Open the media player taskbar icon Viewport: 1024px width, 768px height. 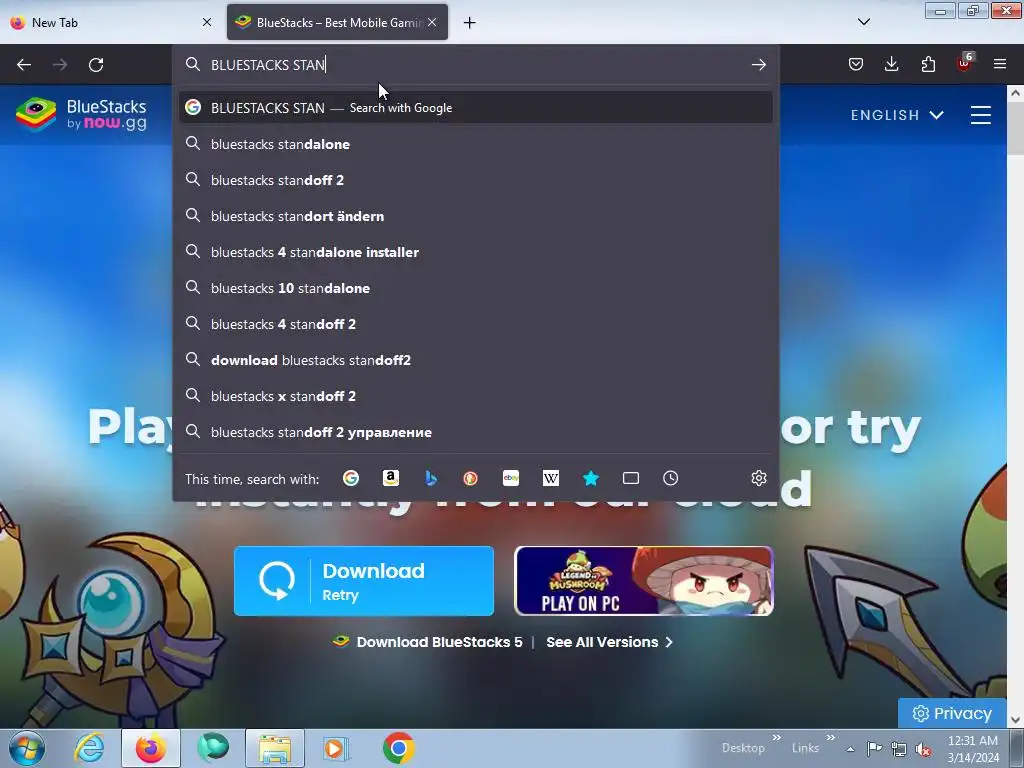click(x=337, y=748)
